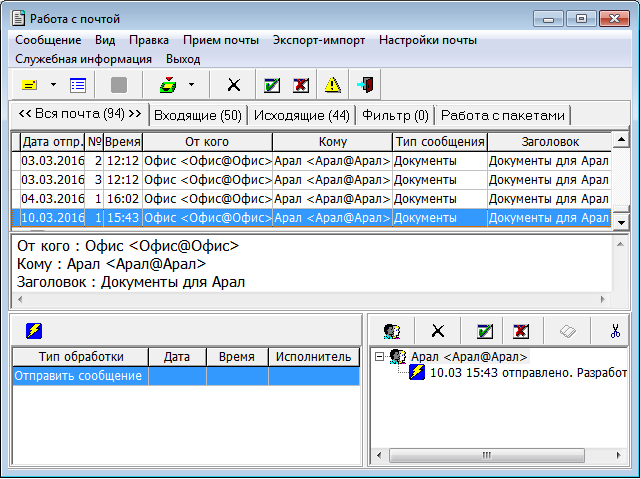This screenshot has height=479, width=640.
Task: Click message list vertical scrollbar down arrow
Action: (621, 220)
